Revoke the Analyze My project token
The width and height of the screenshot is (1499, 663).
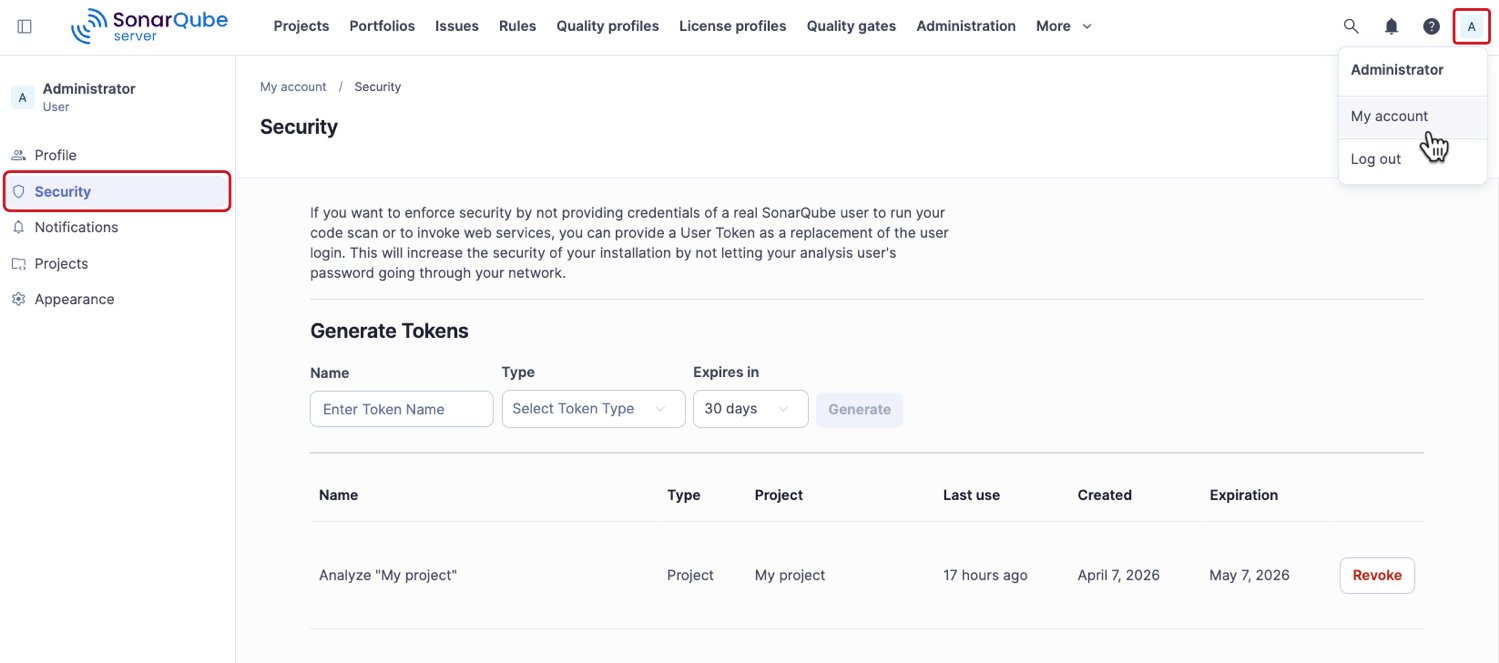(1376, 575)
